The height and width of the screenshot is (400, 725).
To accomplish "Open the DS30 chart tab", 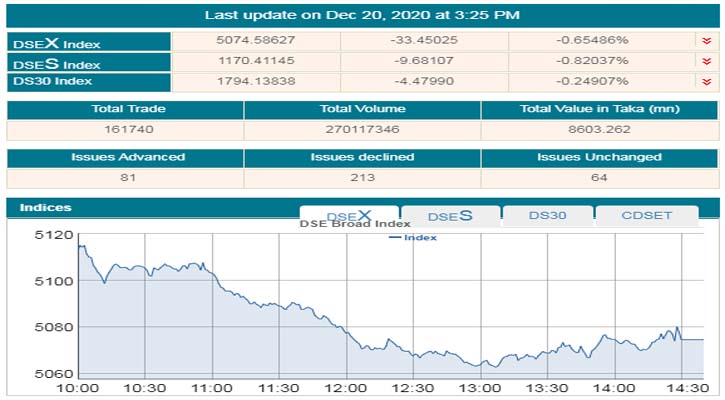I will tap(548, 216).
